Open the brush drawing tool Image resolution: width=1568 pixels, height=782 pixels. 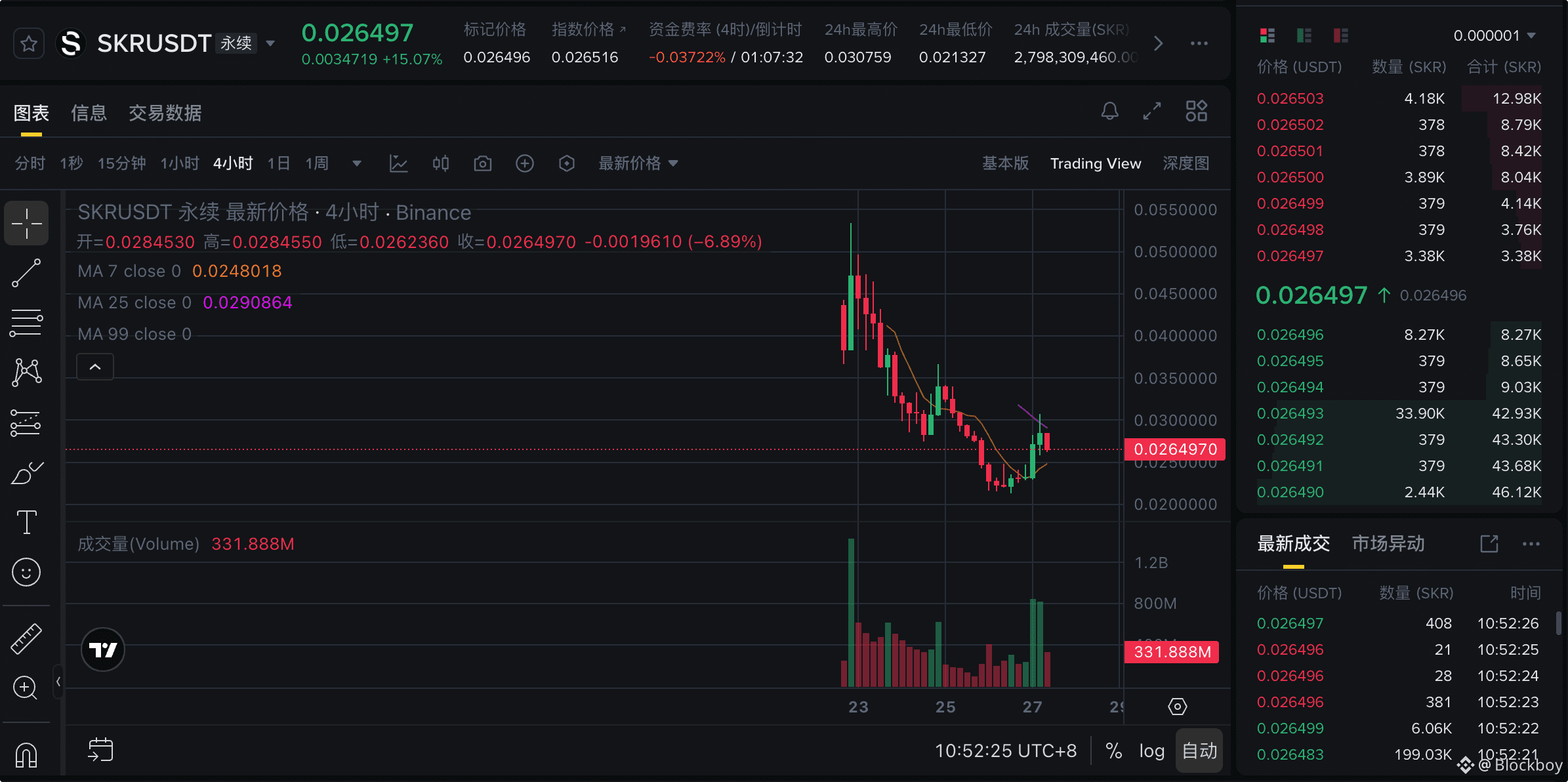[26, 472]
